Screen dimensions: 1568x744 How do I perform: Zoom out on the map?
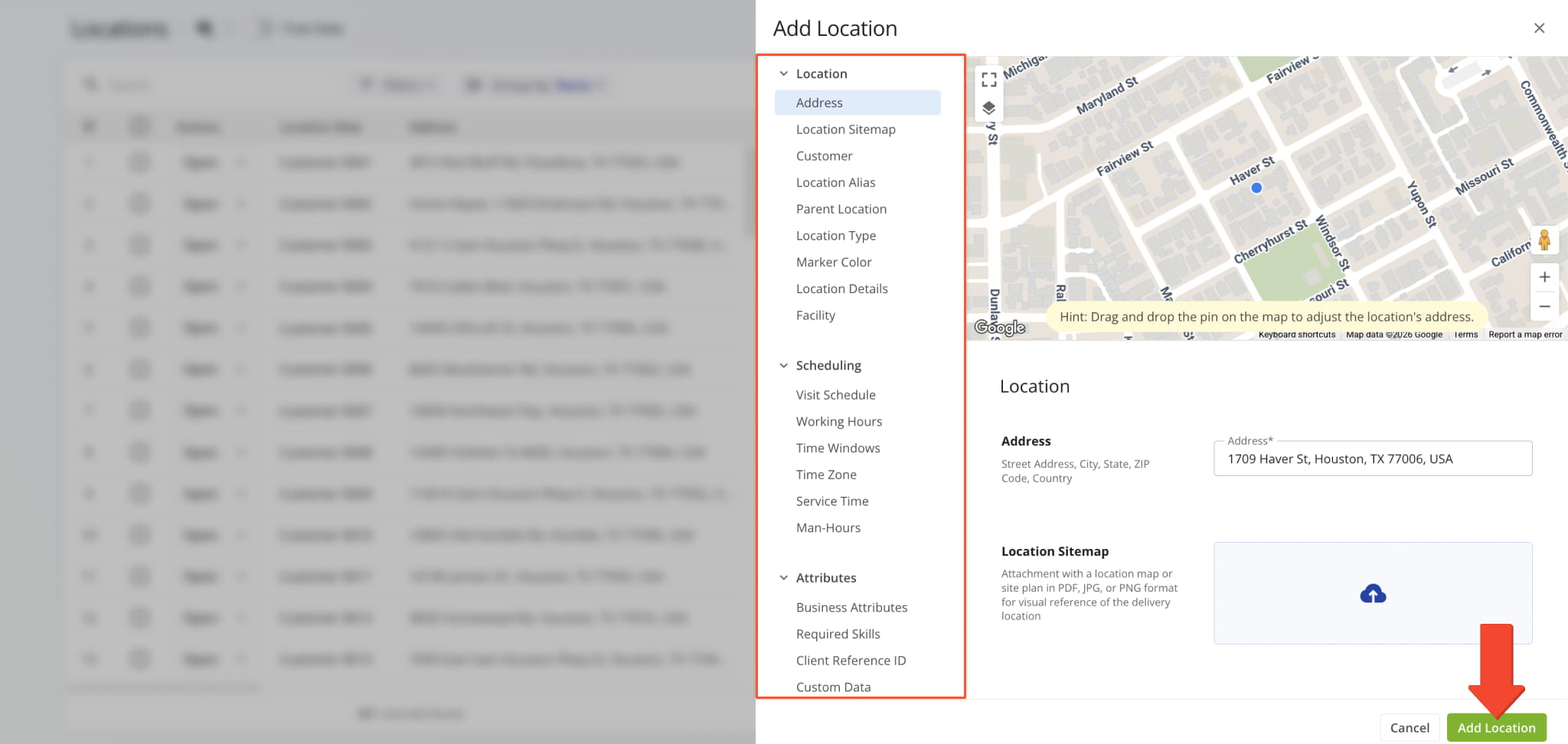1544,306
